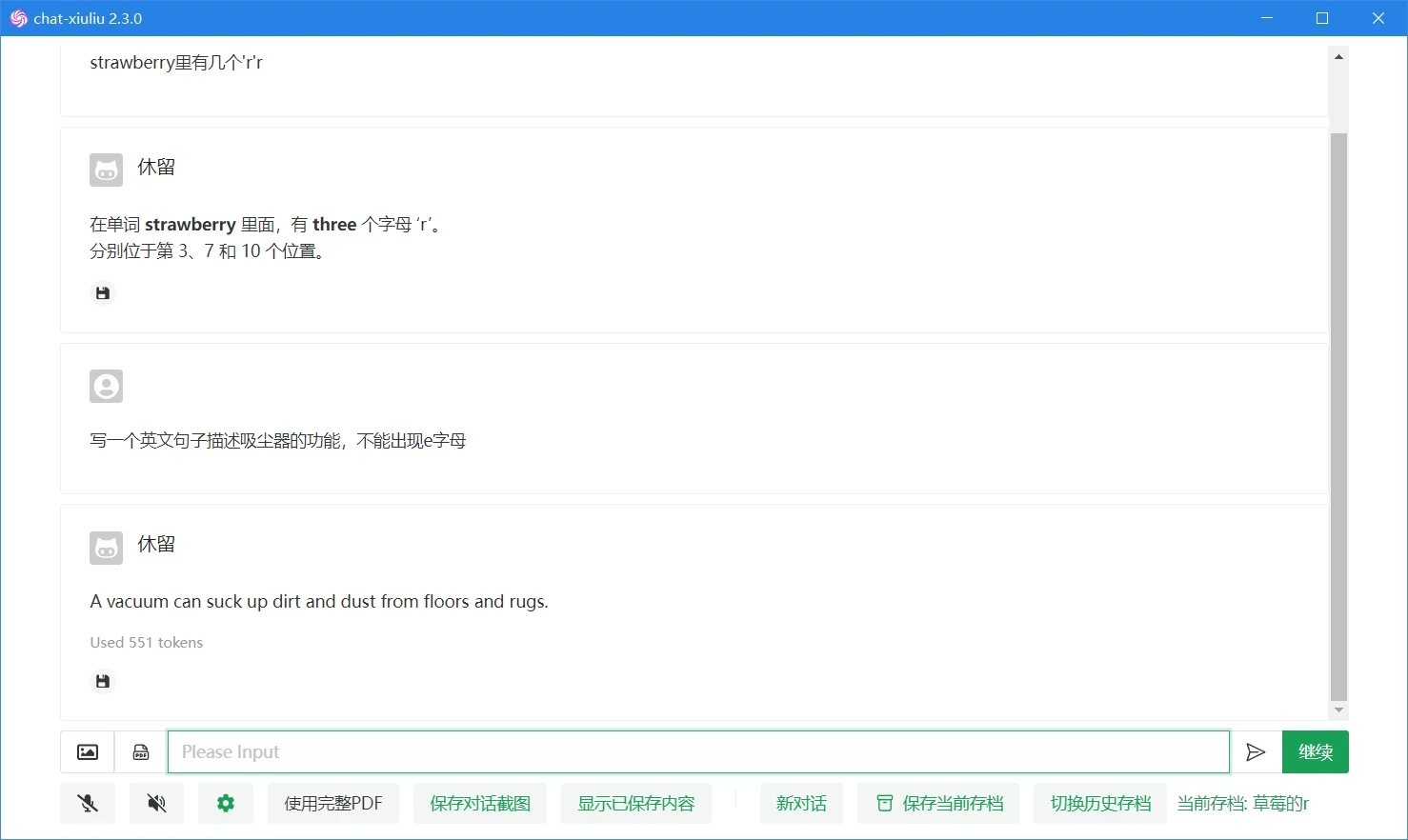Click the image upload icon
Screen dimensions: 1408x840
click(x=88, y=752)
